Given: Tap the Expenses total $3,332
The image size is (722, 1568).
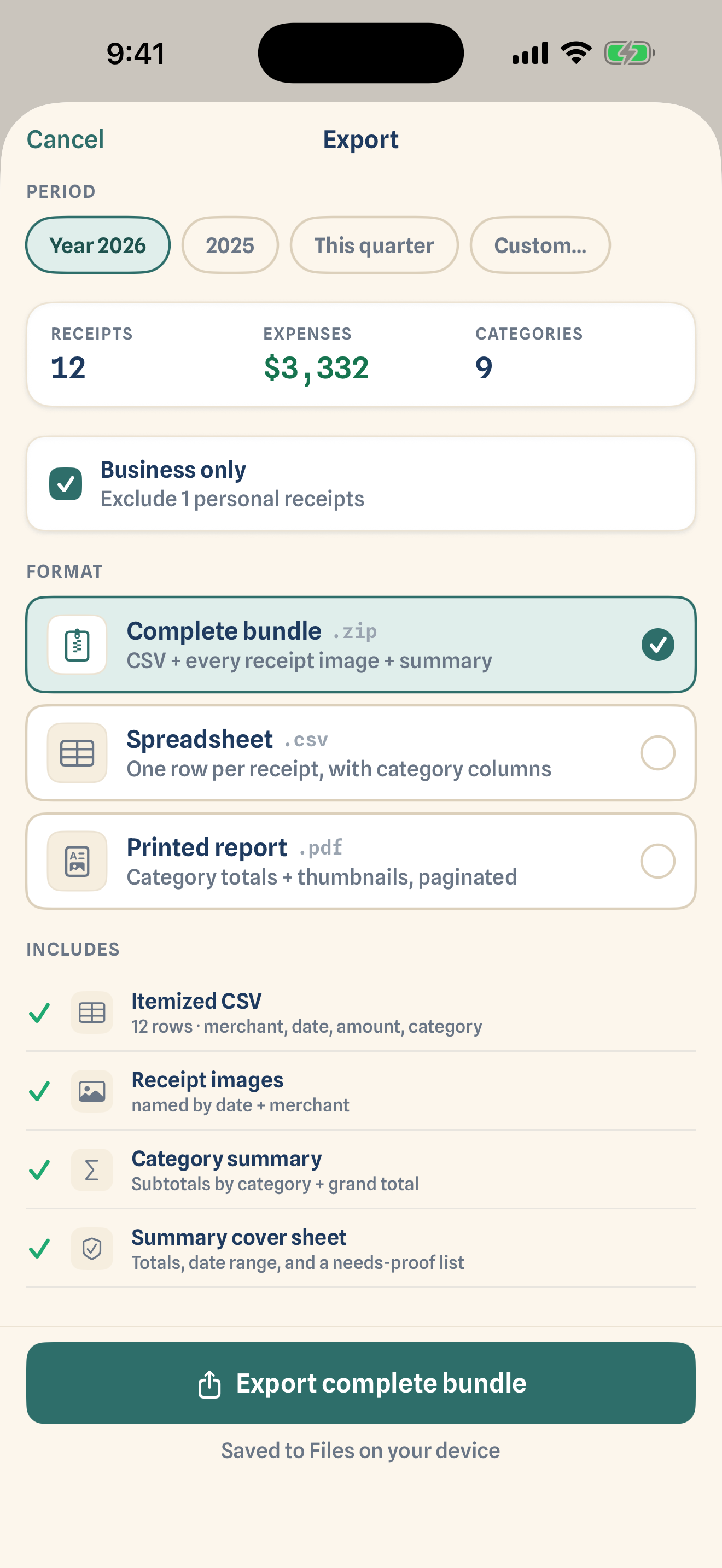Looking at the screenshot, I should coord(316,368).
